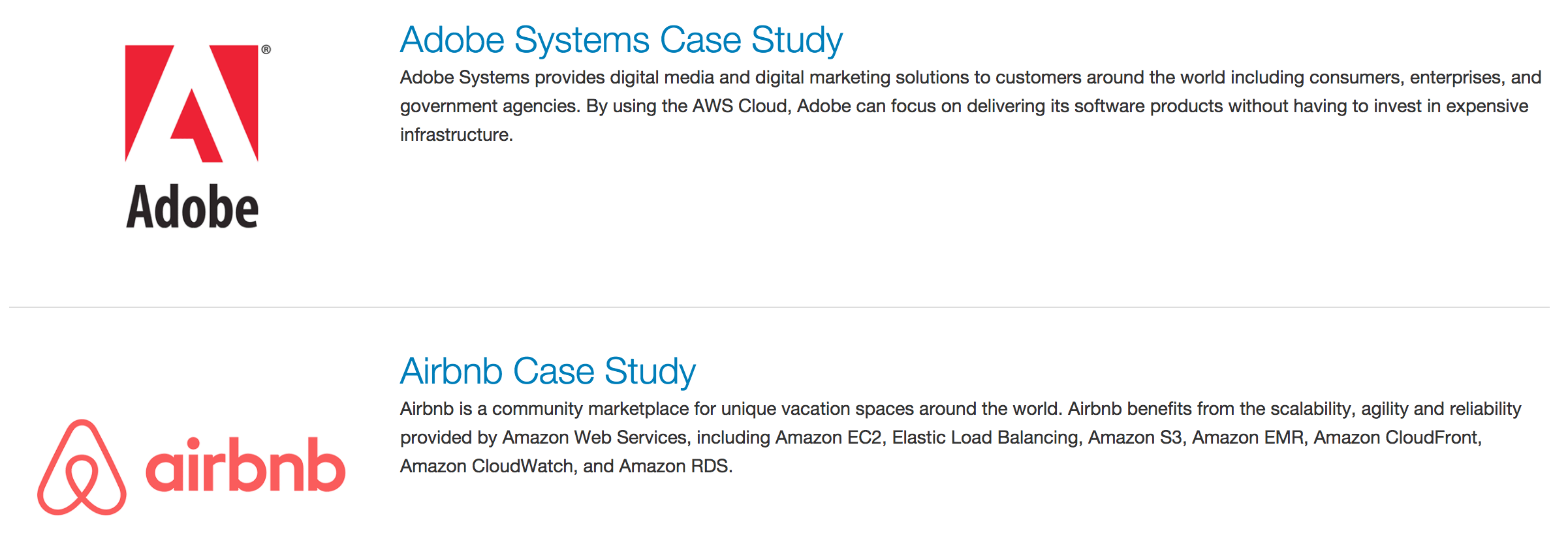The image size is (1568, 548).
Task: Open the Airbnb Case Study link
Action: pyautogui.click(x=548, y=372)
